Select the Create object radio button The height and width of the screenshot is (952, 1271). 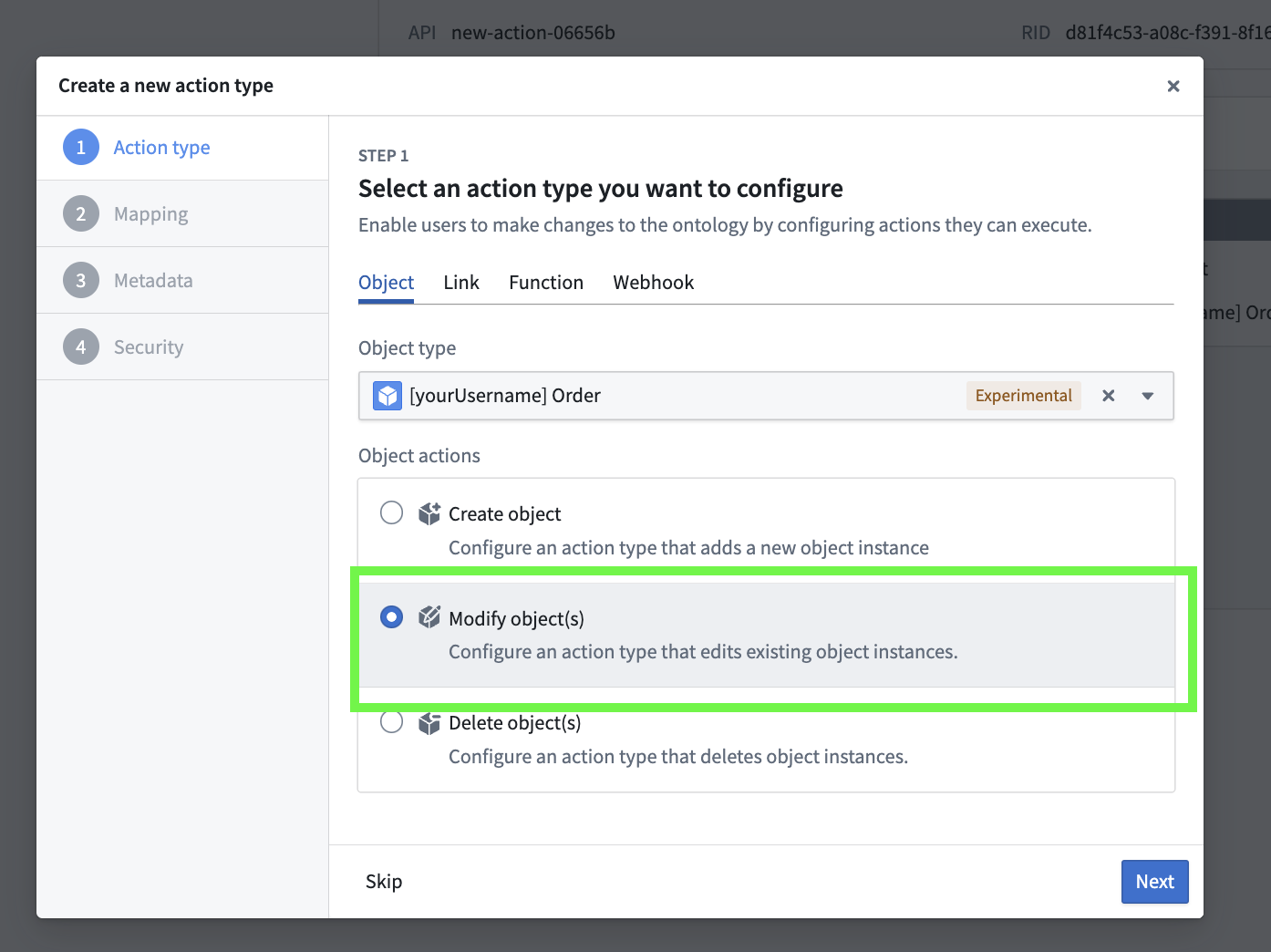pos(391,512)
